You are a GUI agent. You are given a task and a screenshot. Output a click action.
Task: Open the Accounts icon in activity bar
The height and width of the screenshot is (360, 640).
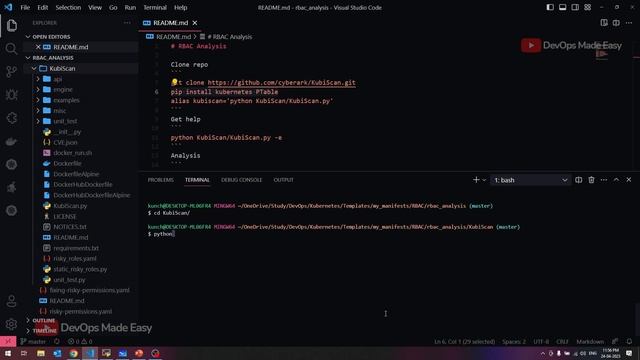[11, 301]
